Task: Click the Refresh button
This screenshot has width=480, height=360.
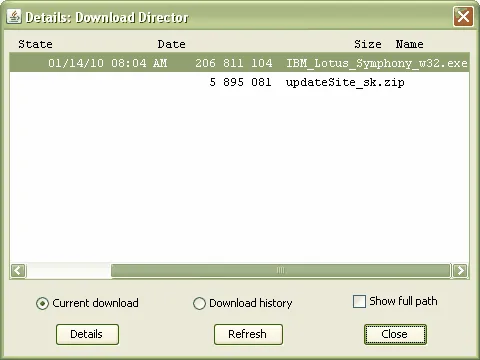Action: point(248,334)
